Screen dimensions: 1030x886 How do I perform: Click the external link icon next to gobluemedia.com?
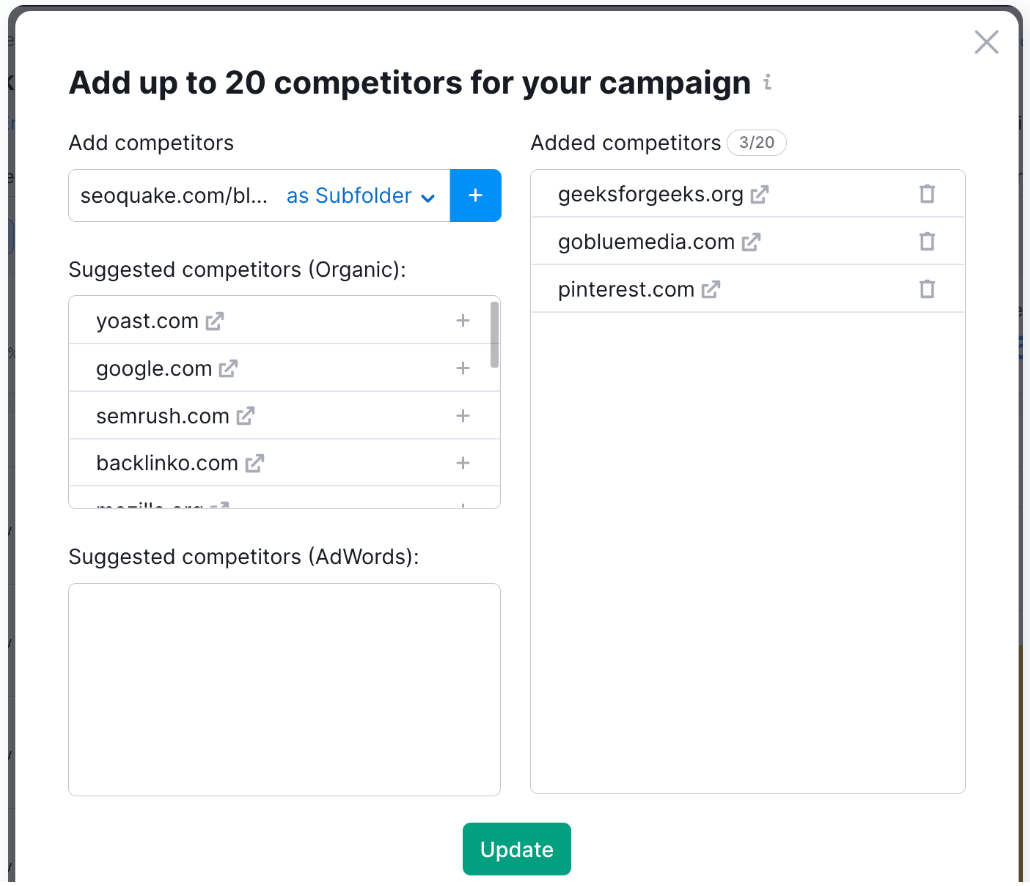(751, 241)
